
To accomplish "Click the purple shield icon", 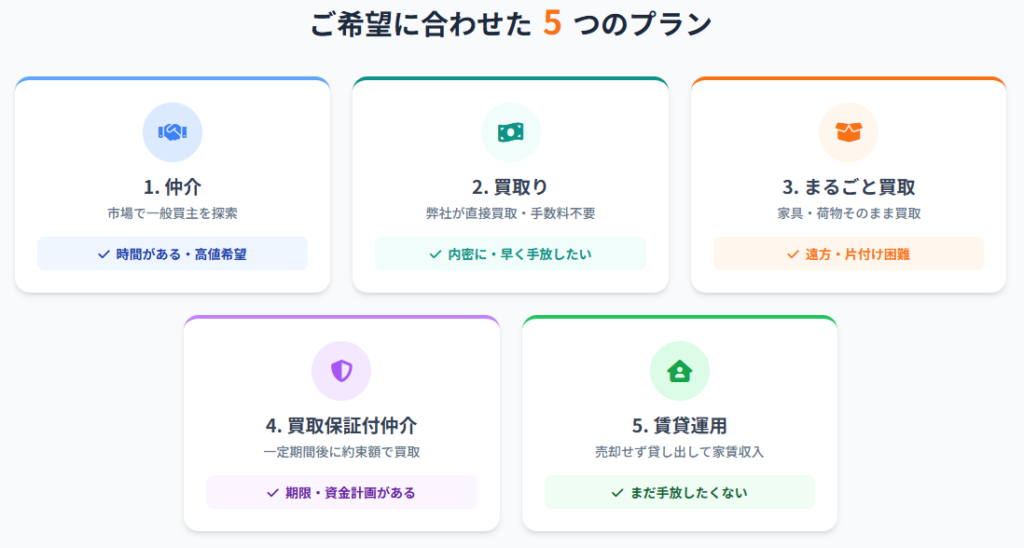I will click(342, 371).
